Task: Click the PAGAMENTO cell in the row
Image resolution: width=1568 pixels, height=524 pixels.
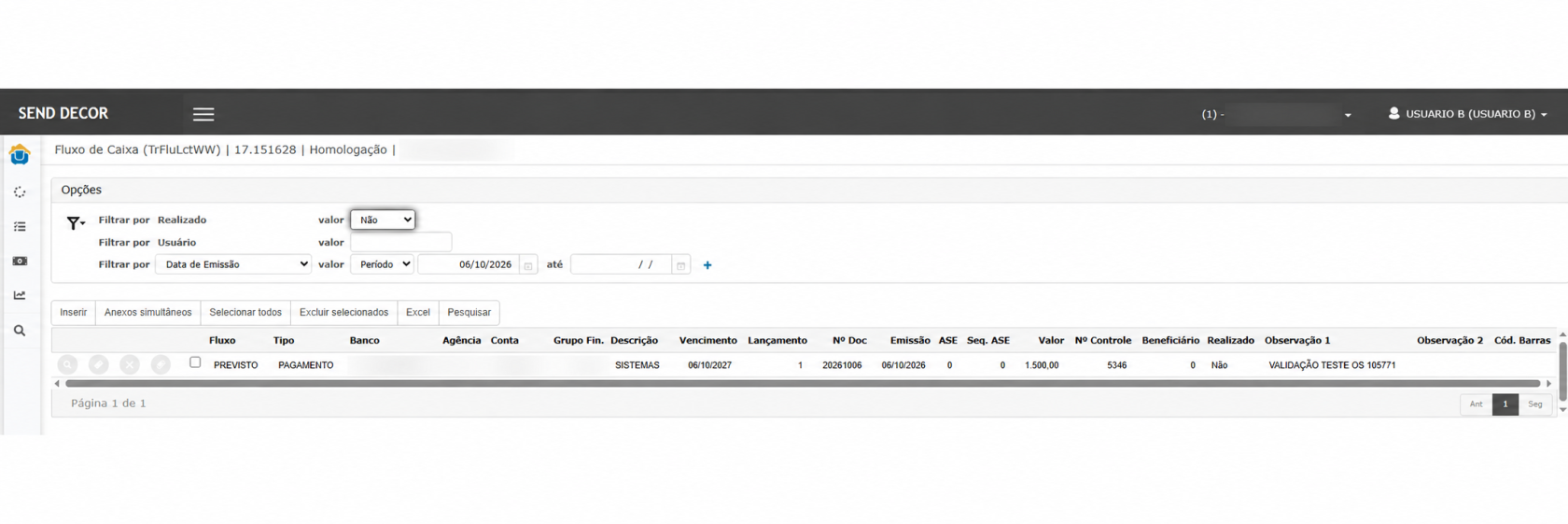Action: click(306, 365)
